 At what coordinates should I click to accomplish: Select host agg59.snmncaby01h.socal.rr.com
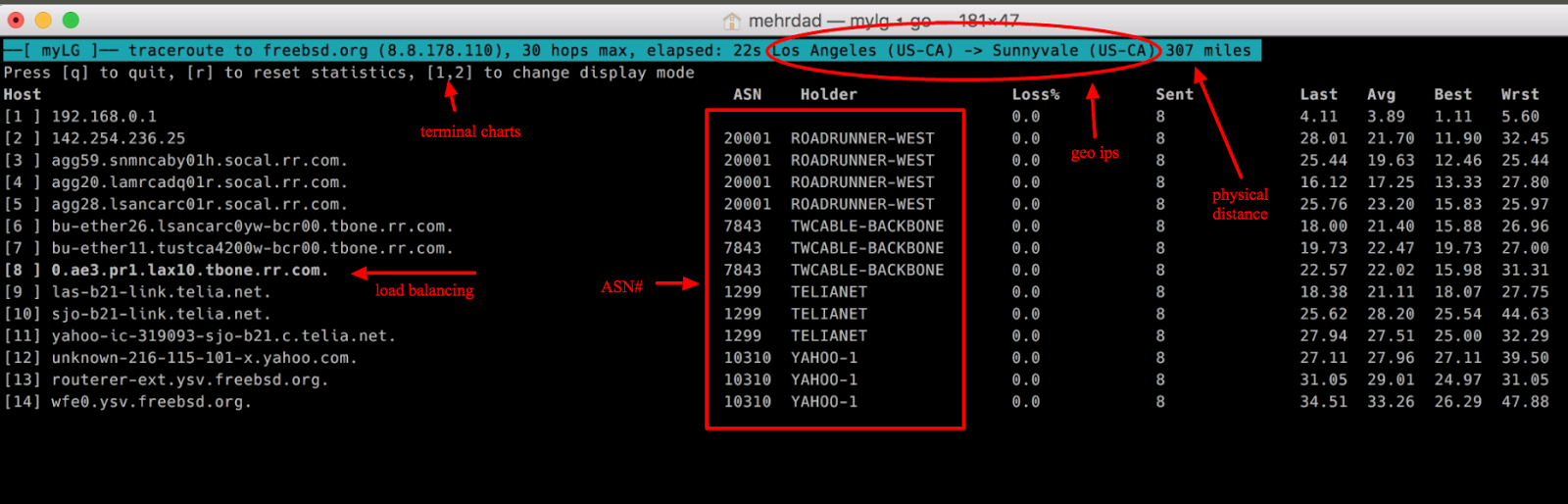[199, 160]
